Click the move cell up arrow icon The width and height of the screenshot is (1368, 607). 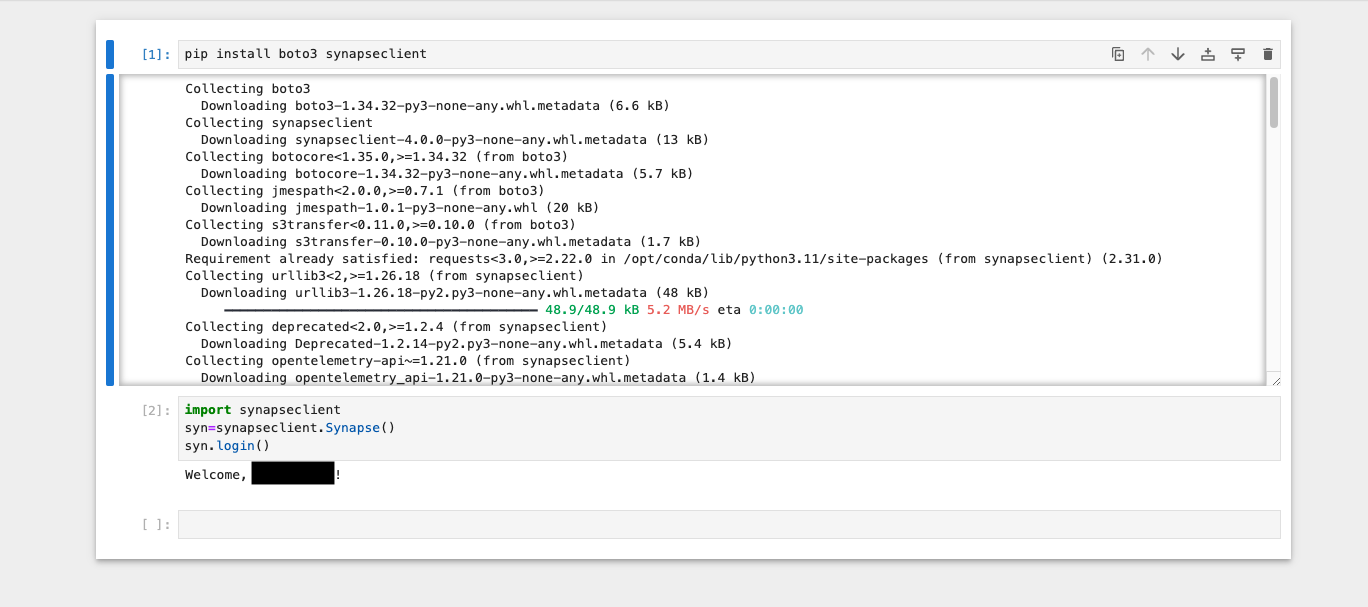pyautogui.click(x=1148, y=54)
